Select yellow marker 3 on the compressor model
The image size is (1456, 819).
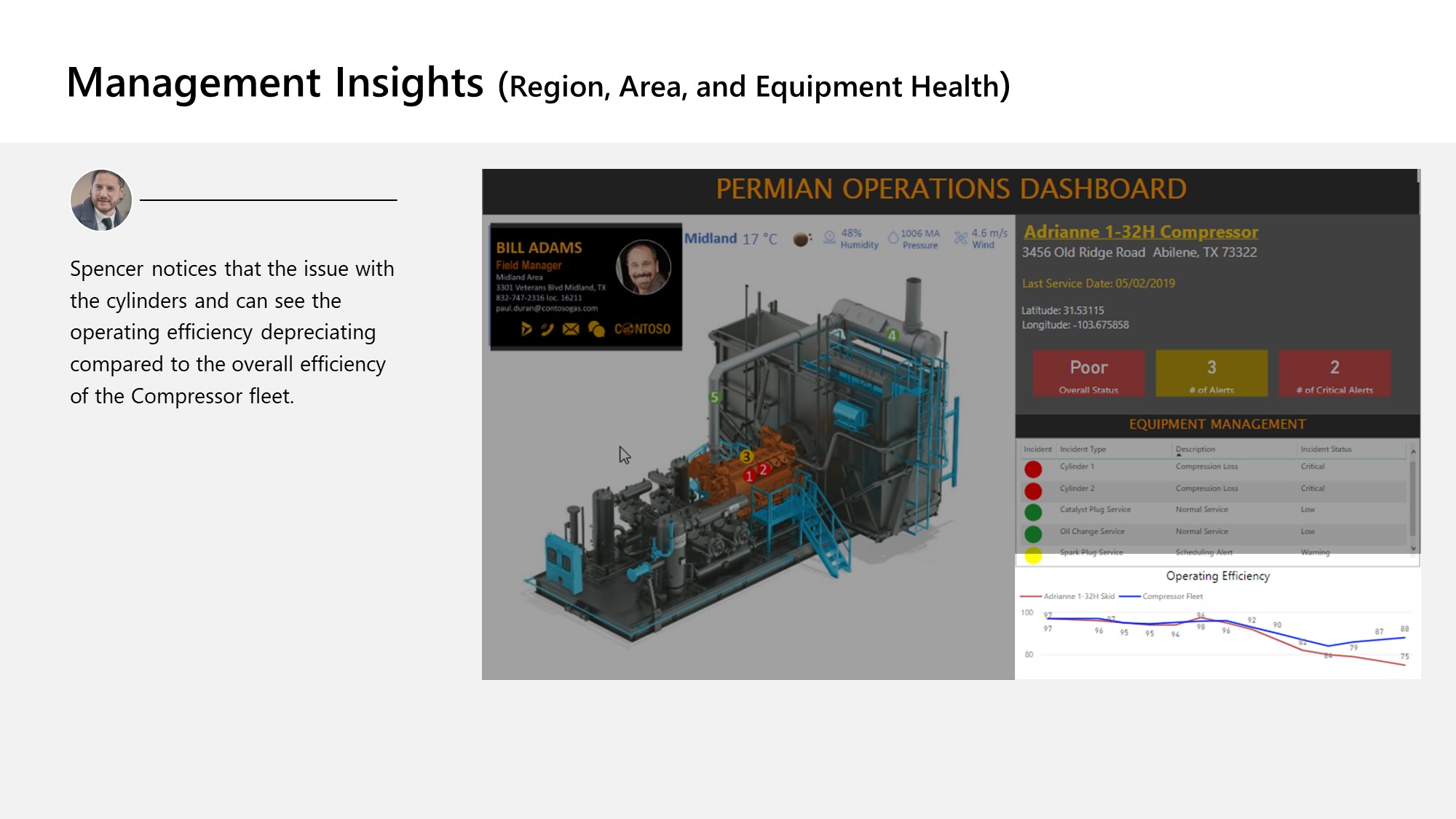[x=746, y=456]
